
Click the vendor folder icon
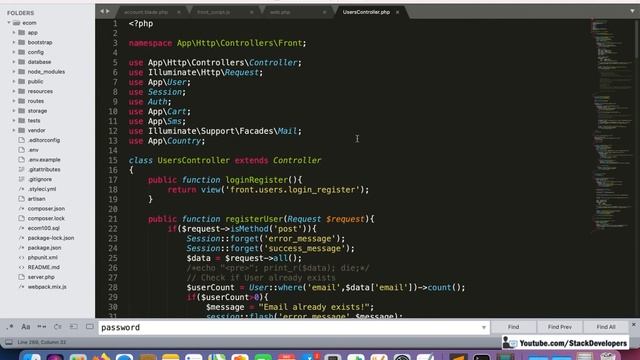click(x=22, y=130)
